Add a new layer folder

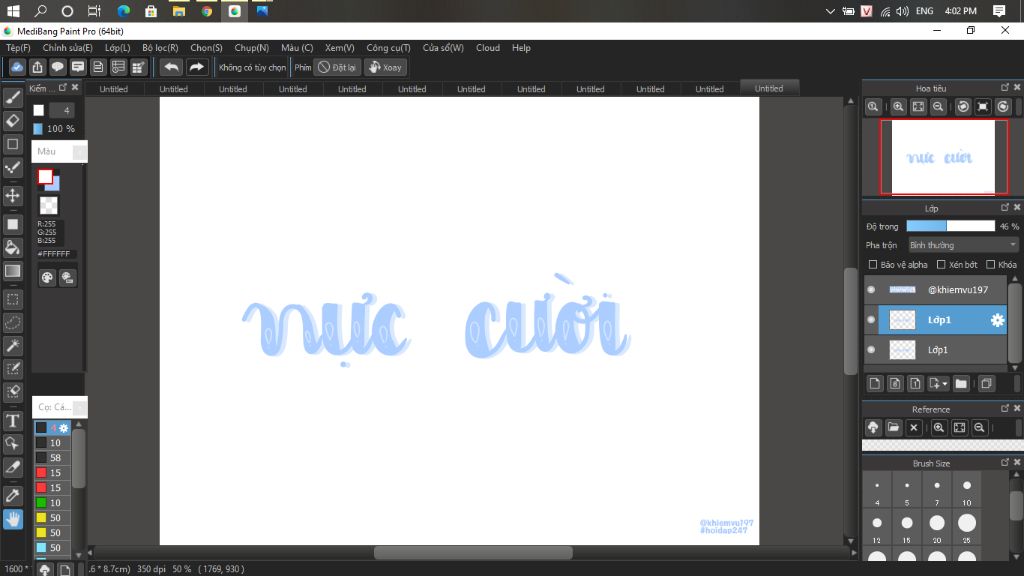(x=961, y=384)
